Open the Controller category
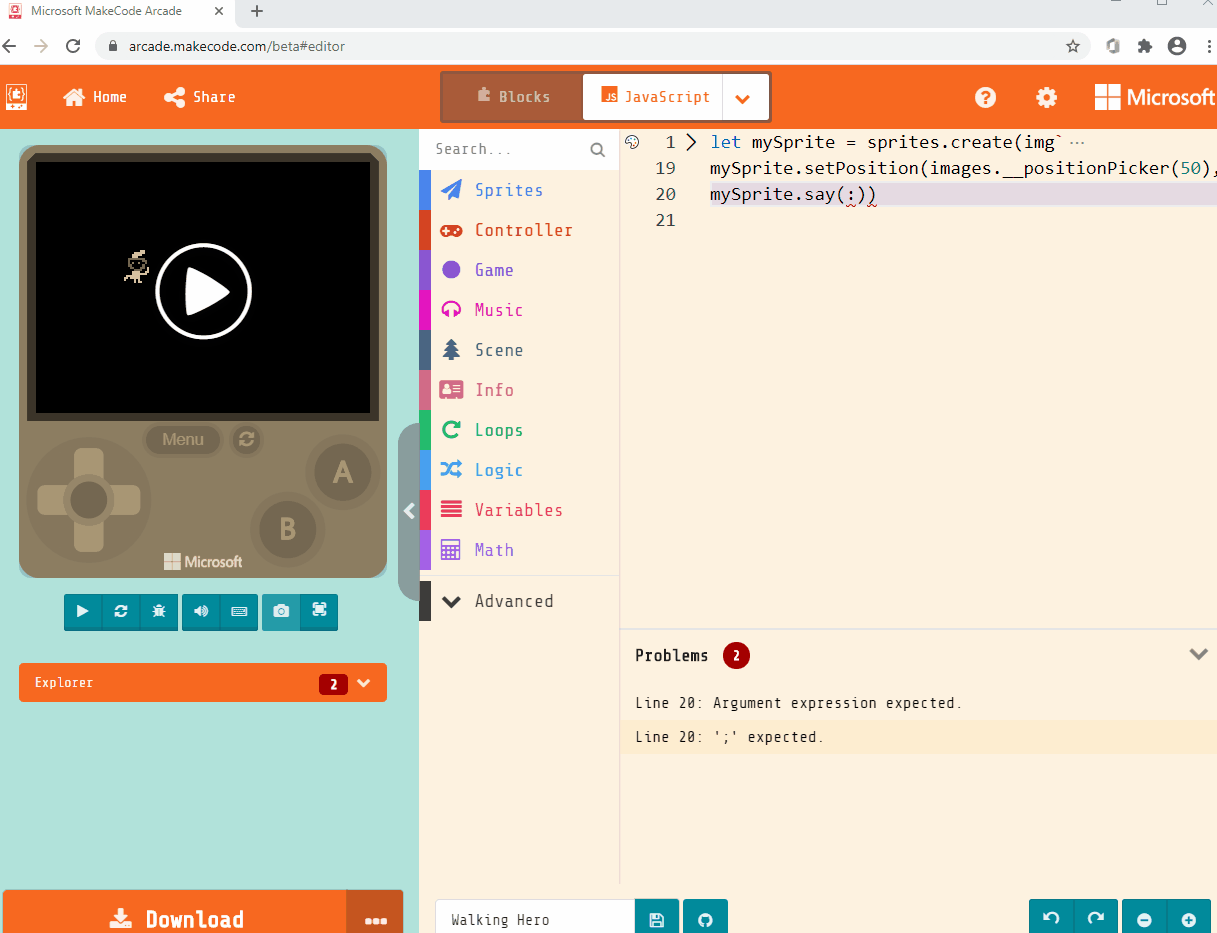Image resolution: width=1217 pixels, height=933 pixels. click(520, 230)
